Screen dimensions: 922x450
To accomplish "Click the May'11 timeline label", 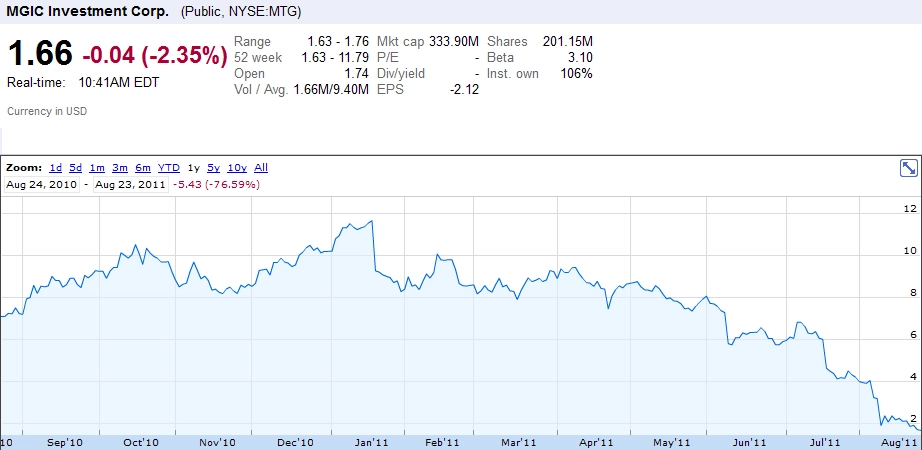I will click(672, 442).
